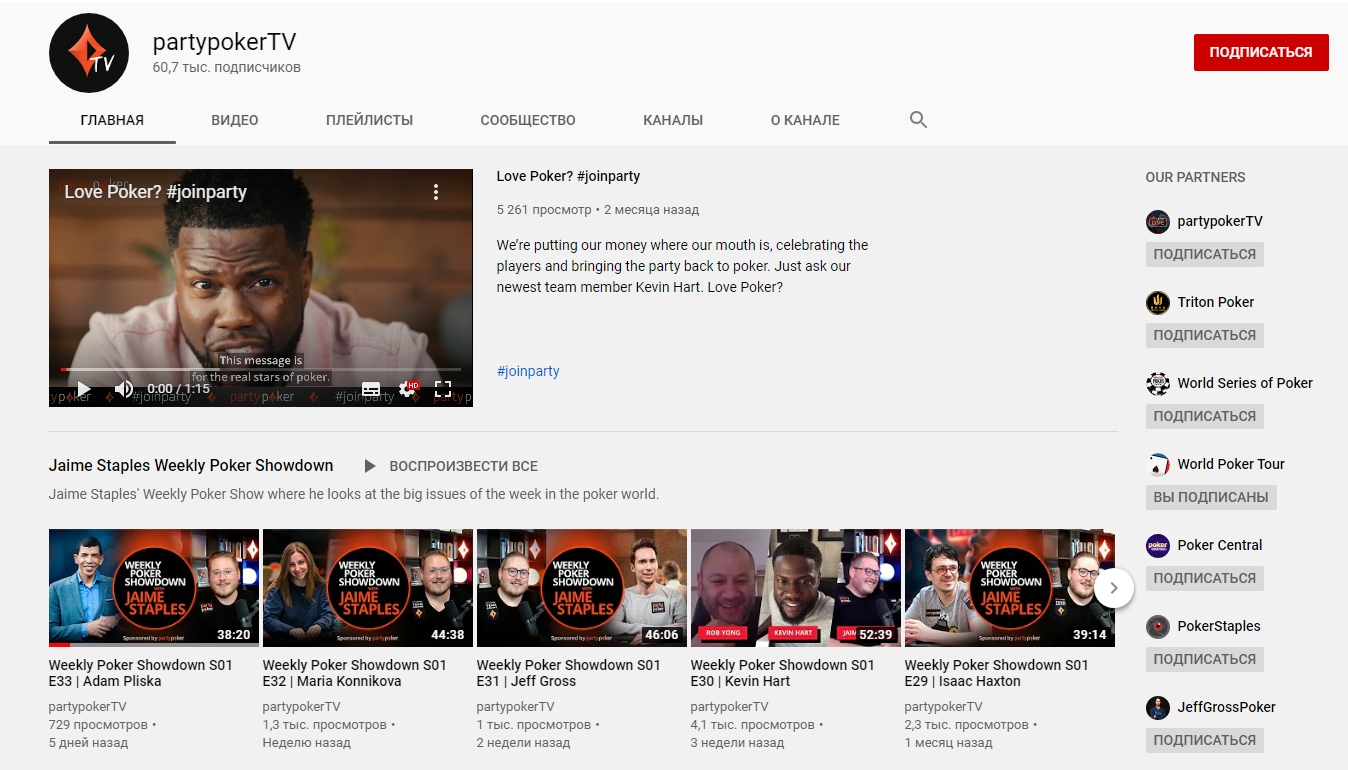Subscribe to Poker Central
Image resolution: width=1348 pixels, height=770 pixels.
click(1204, 578)
